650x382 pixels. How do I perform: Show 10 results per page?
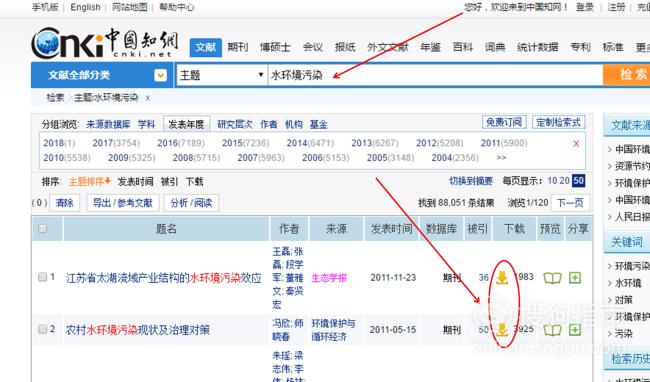tap(552, 181)
